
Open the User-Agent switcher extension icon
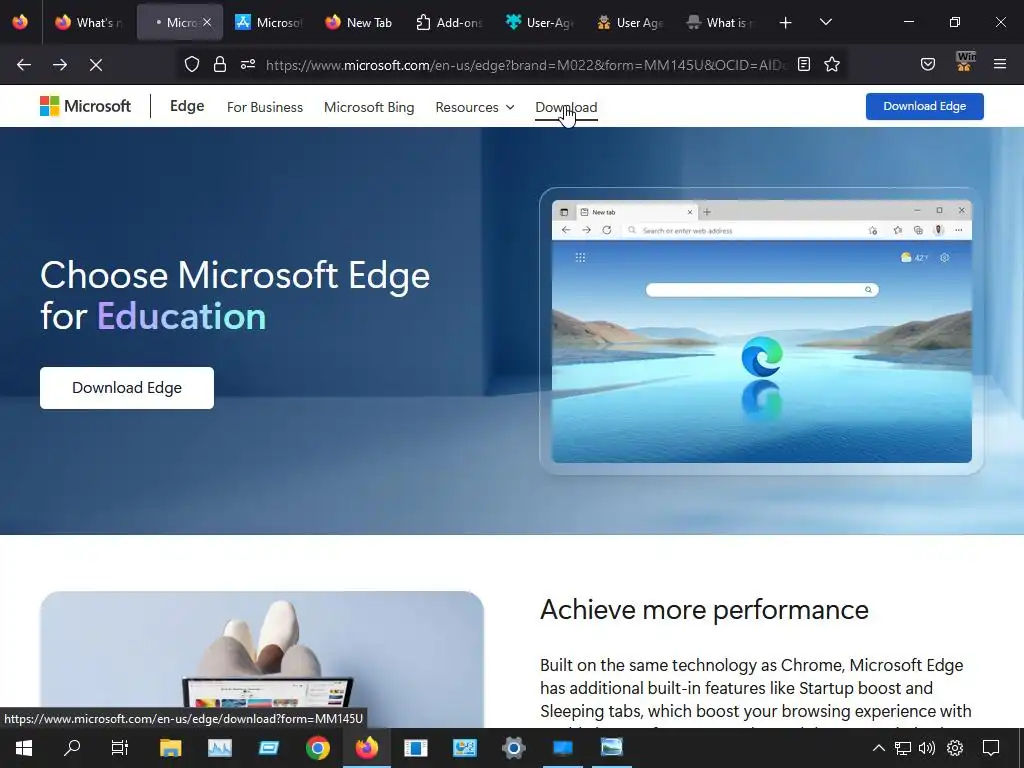tap(964, 63)
